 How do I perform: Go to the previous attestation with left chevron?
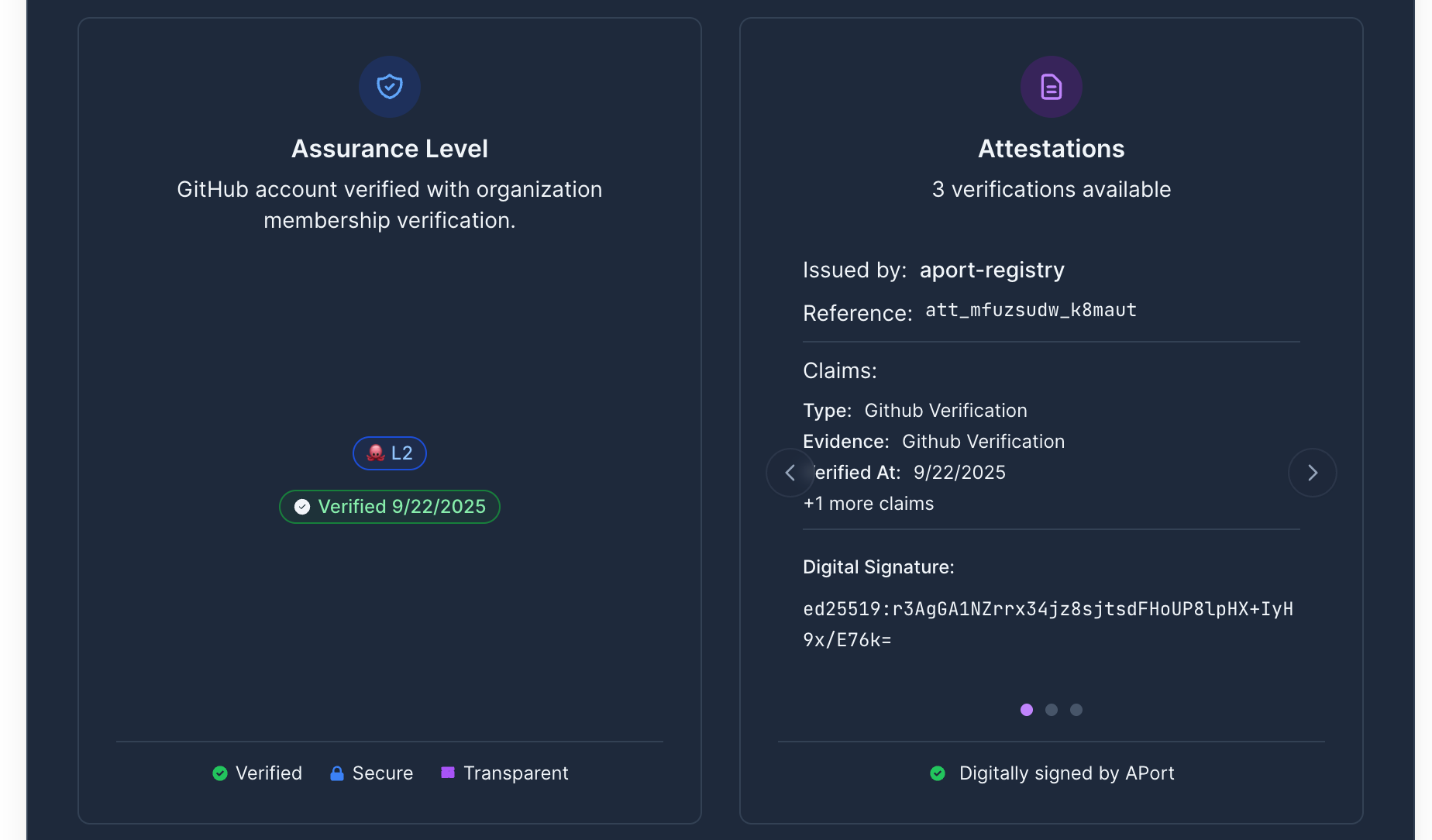pos(790,473)
